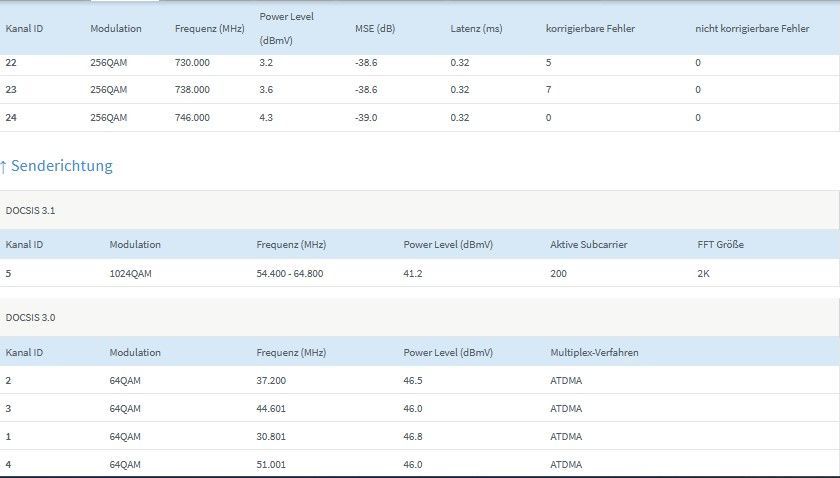
Task: Select the DOCSIS 3.1 section label
Action: click(31, 212)
